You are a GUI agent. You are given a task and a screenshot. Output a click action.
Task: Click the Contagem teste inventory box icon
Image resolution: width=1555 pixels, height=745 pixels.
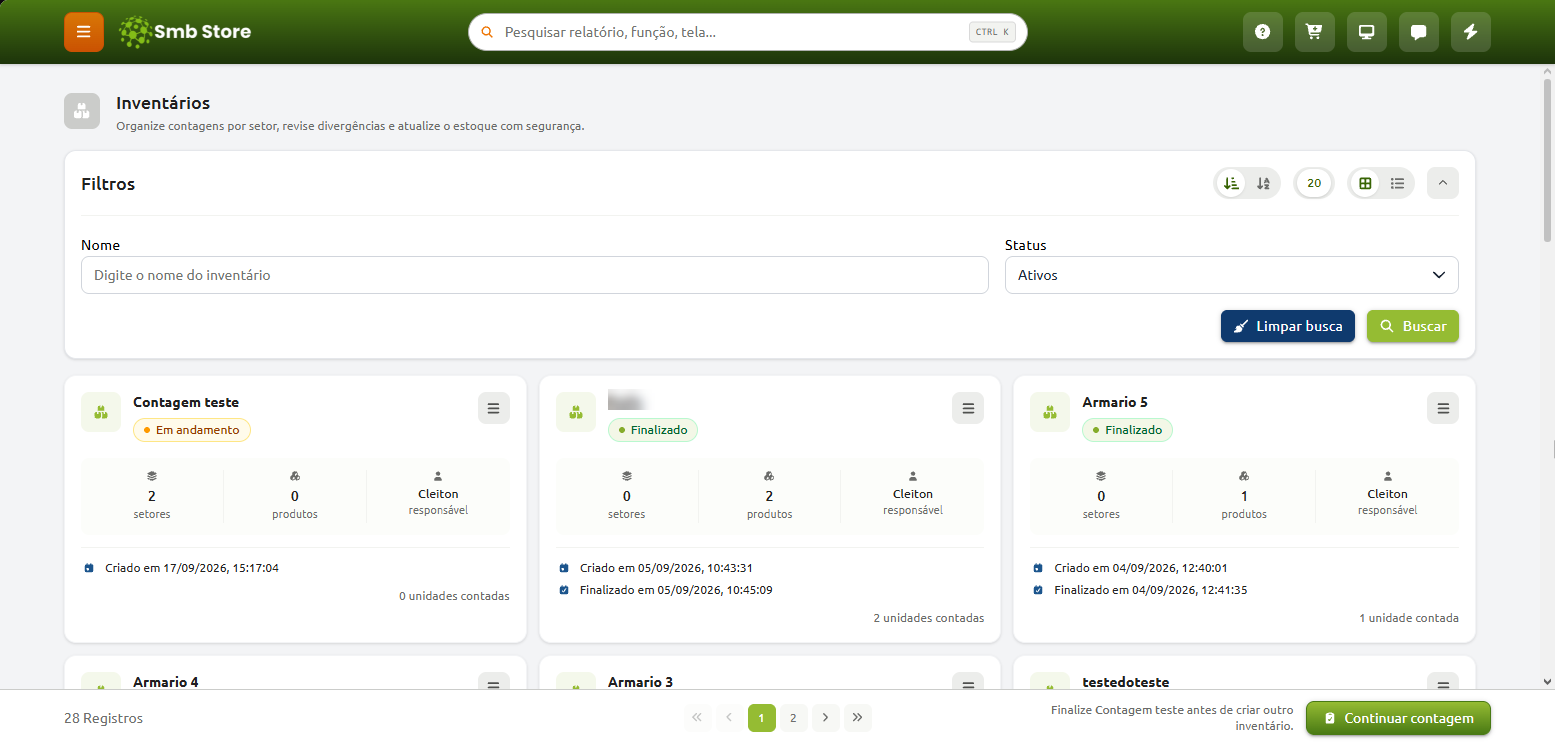pyautogui.click(x=101, y=412)
